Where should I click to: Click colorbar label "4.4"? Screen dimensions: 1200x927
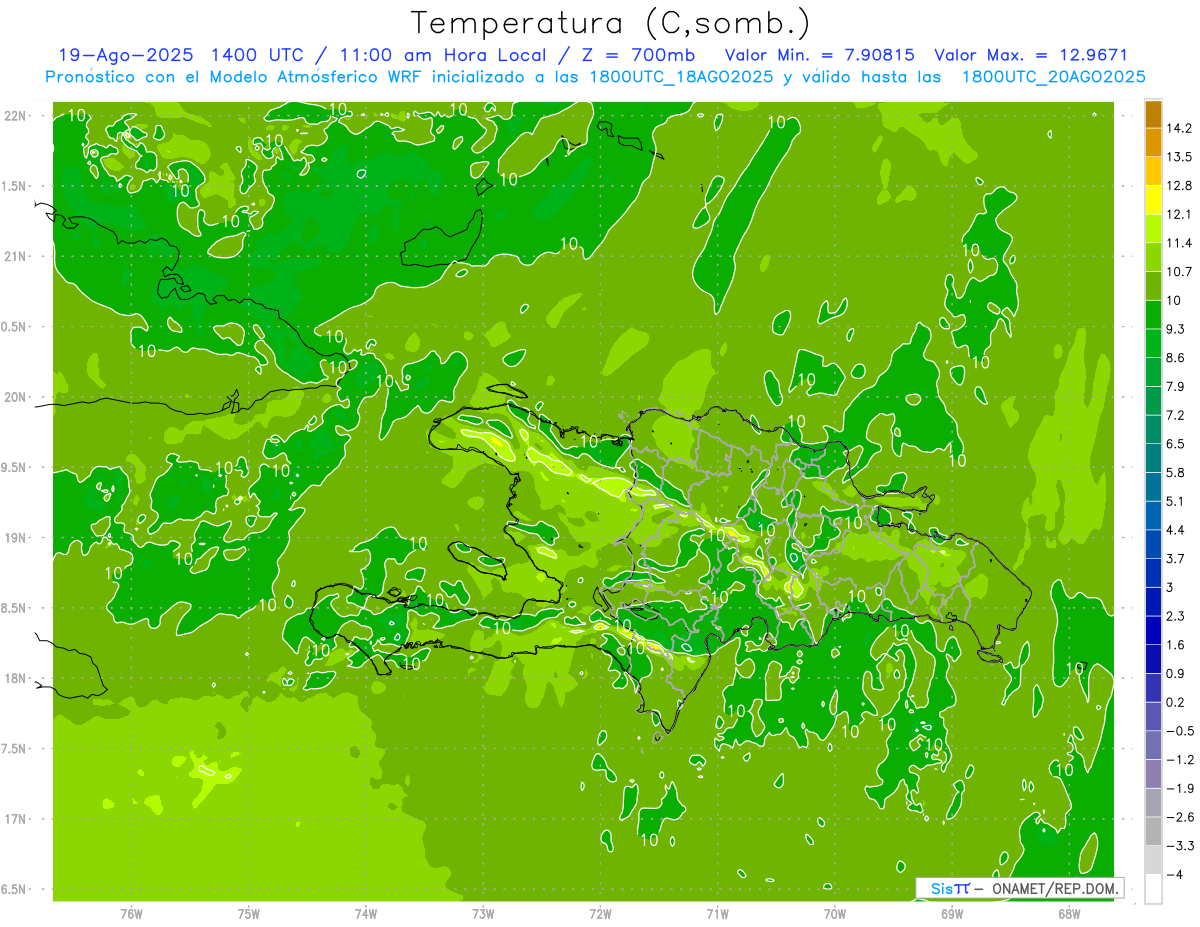pyautogui.click(x=1176, y=530)
